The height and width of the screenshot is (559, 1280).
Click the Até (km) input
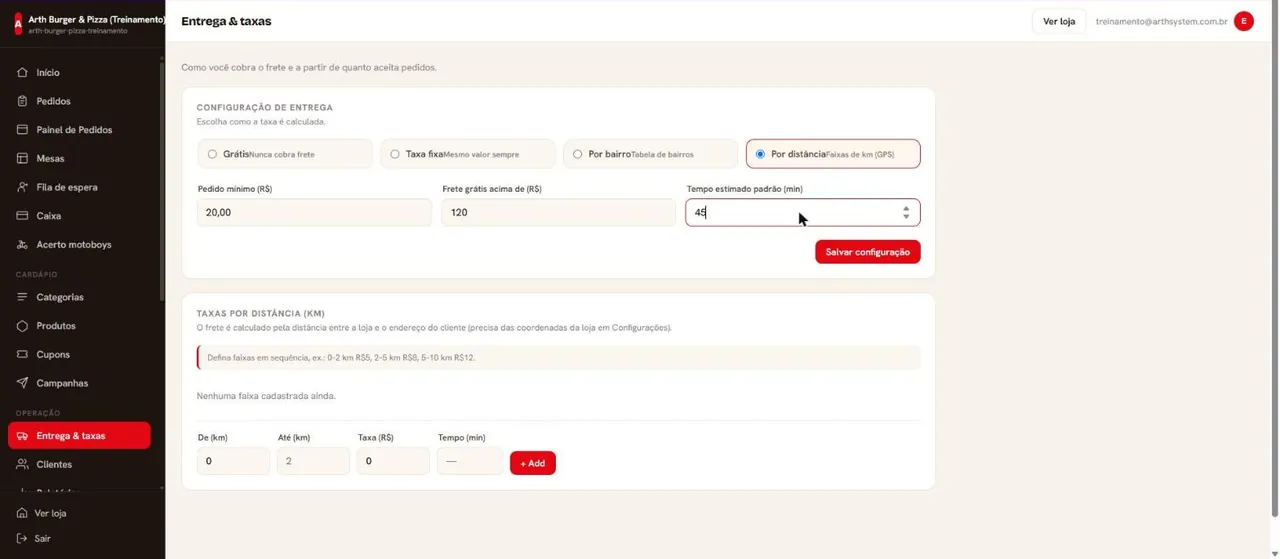tap(313, 461)
